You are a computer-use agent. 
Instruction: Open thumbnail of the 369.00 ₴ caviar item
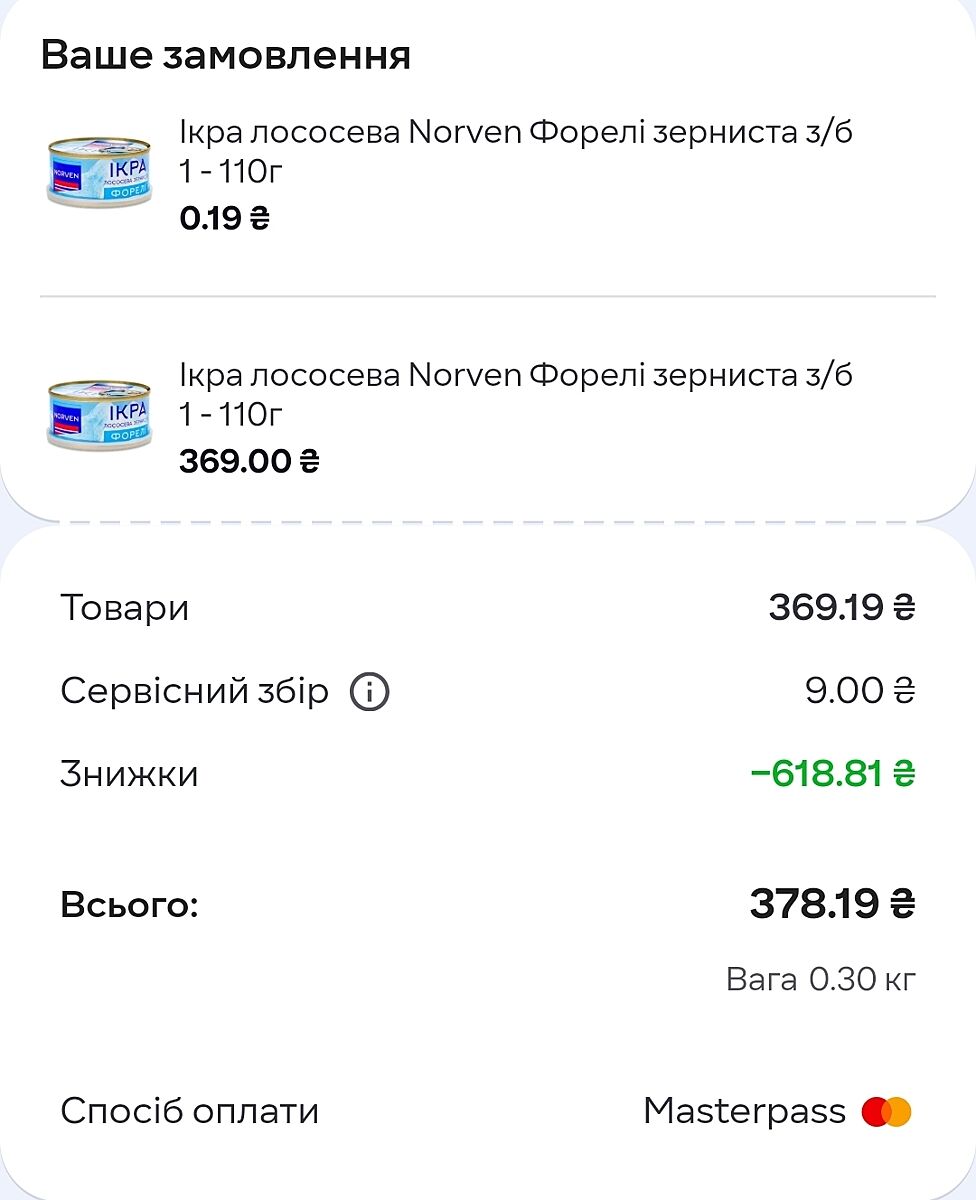click(98, 415)
